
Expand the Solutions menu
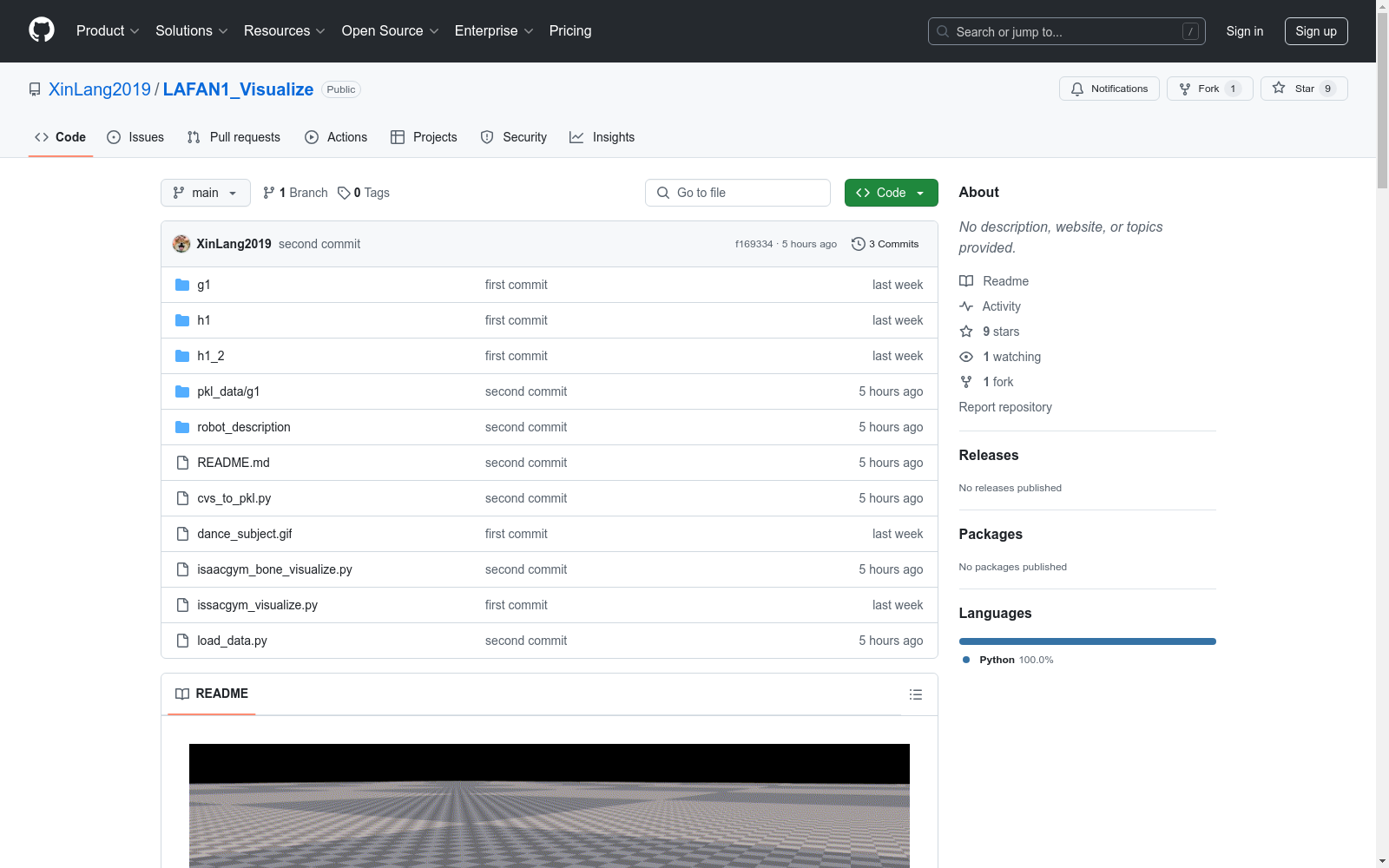pyautogui.click(x=191, y=30)
